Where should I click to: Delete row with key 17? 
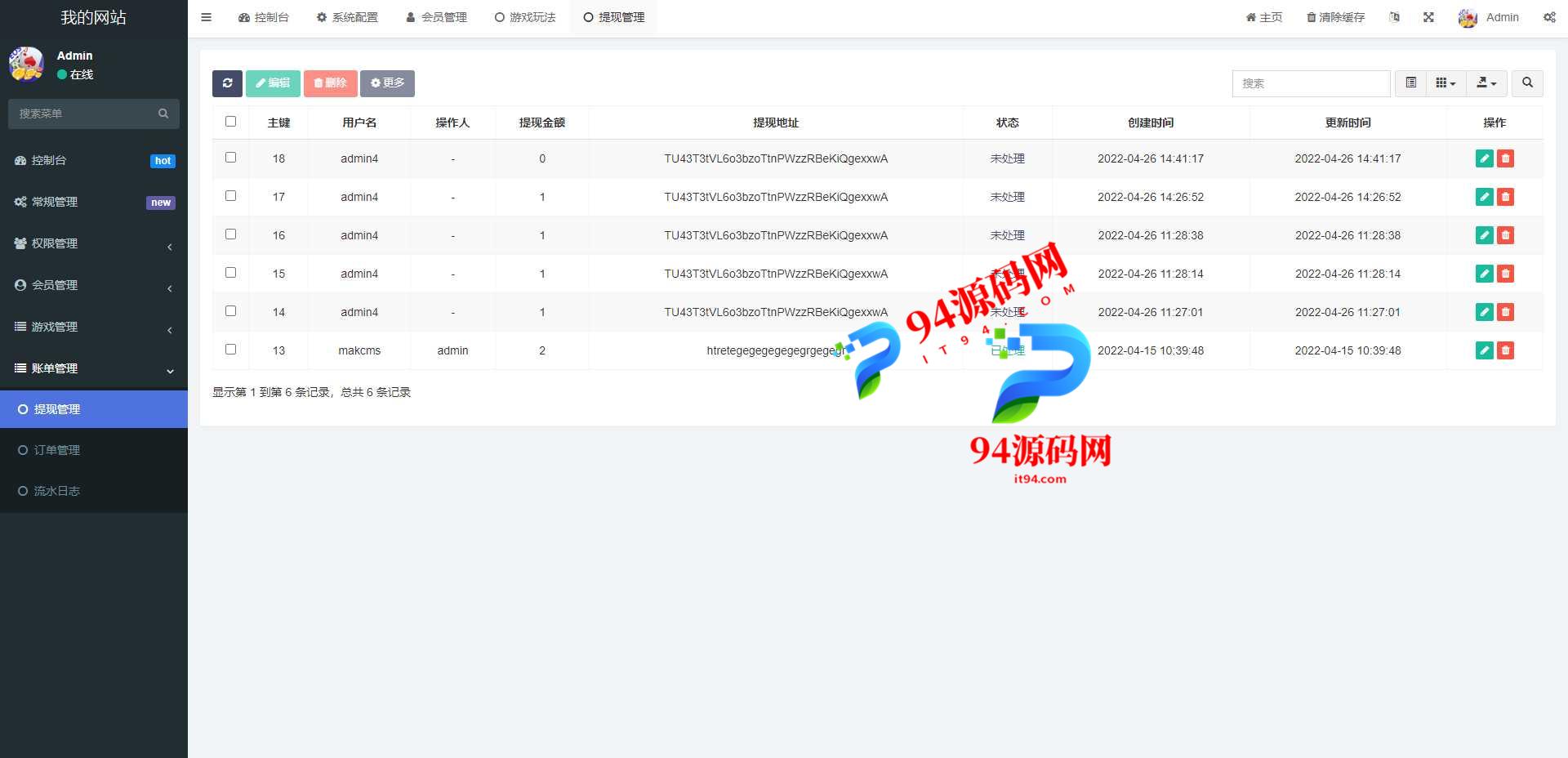point(1505,197)
